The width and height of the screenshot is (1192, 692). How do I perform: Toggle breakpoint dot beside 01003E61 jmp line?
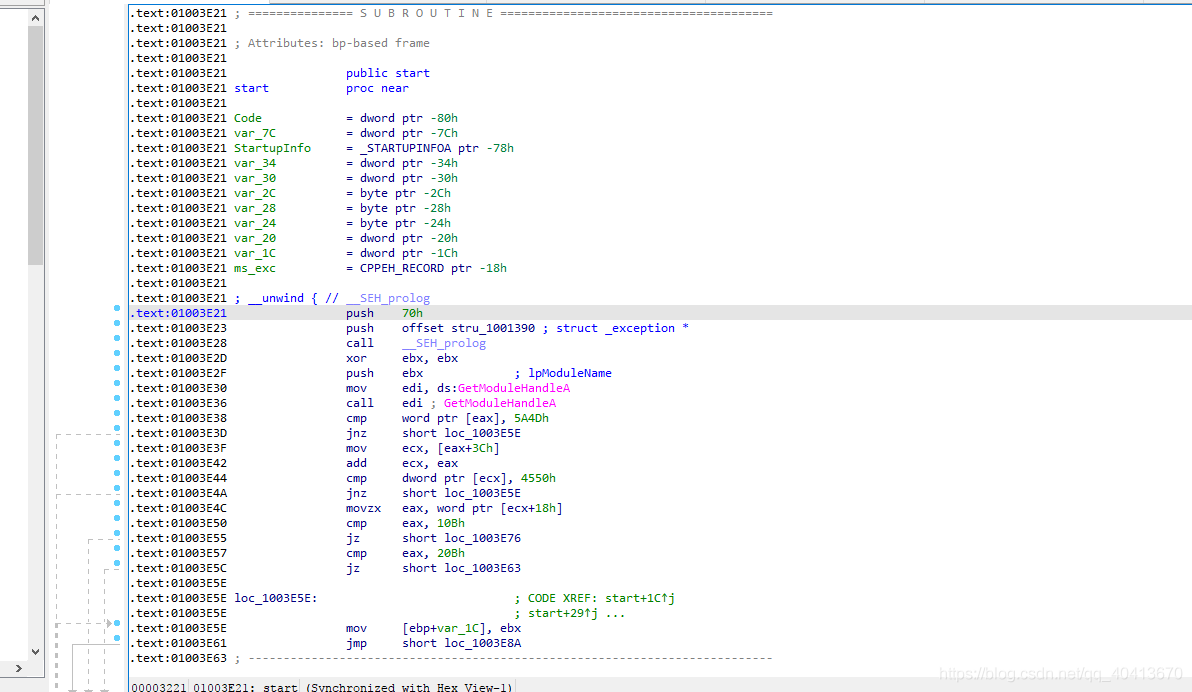(x=117, y=638)
